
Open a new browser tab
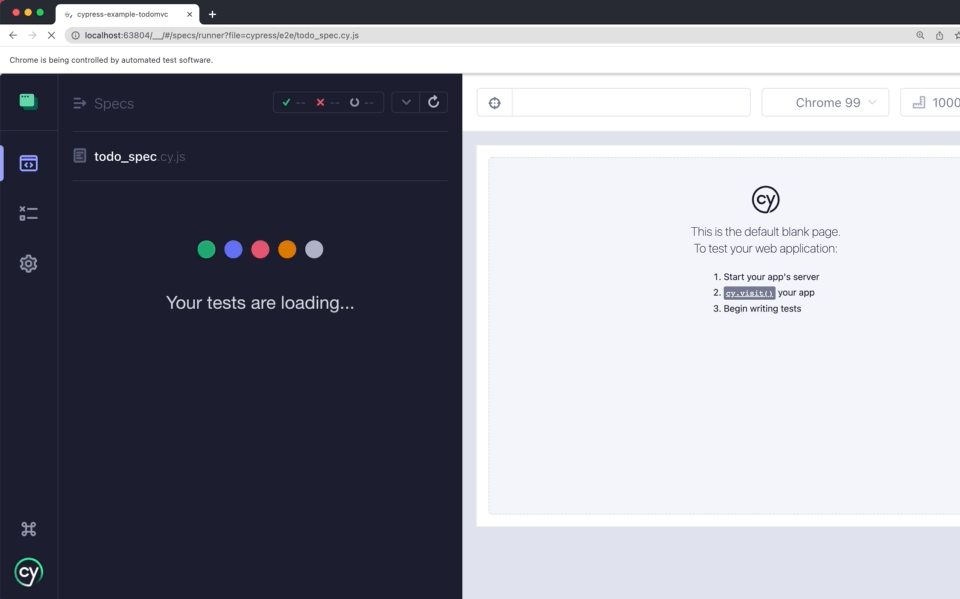(212, 14)
